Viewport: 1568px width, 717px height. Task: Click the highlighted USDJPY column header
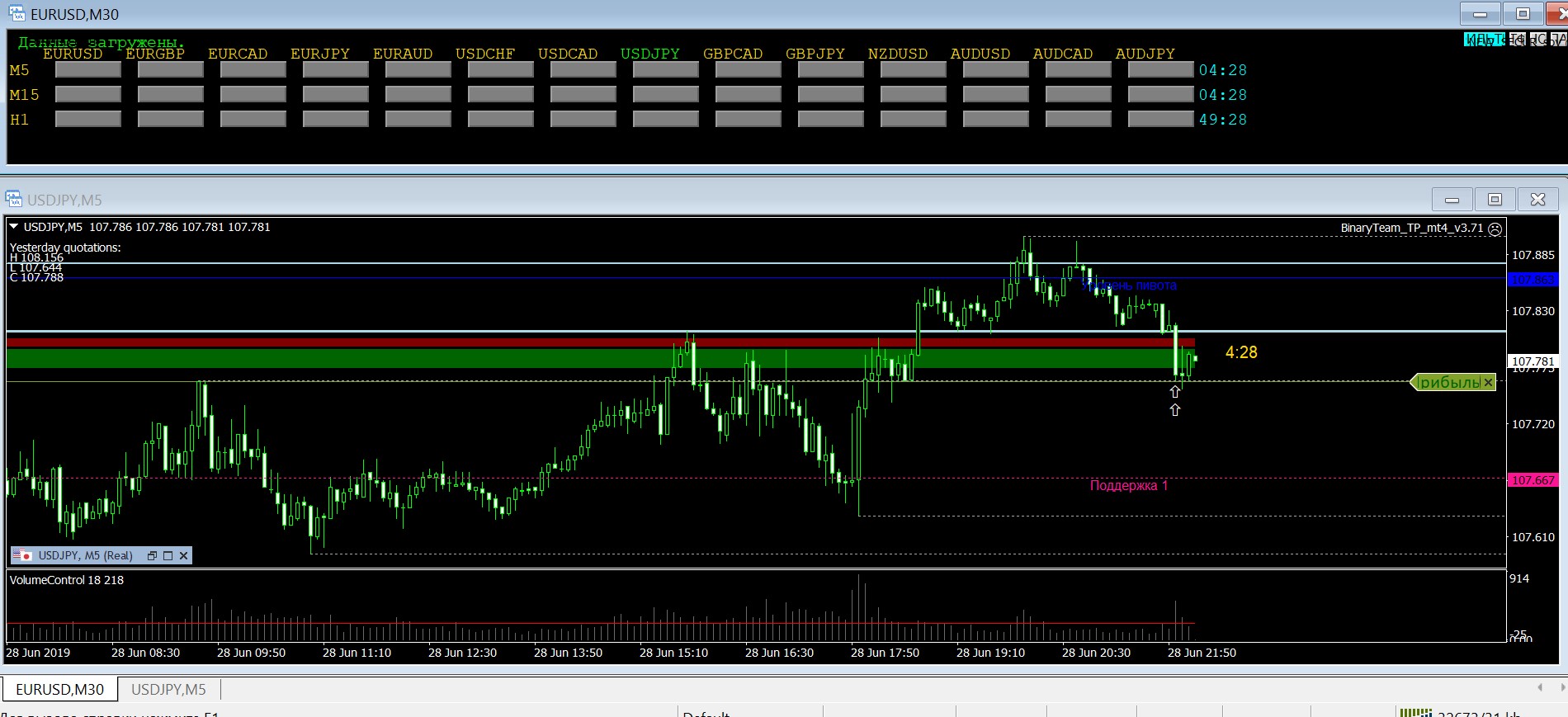point(649,54)
